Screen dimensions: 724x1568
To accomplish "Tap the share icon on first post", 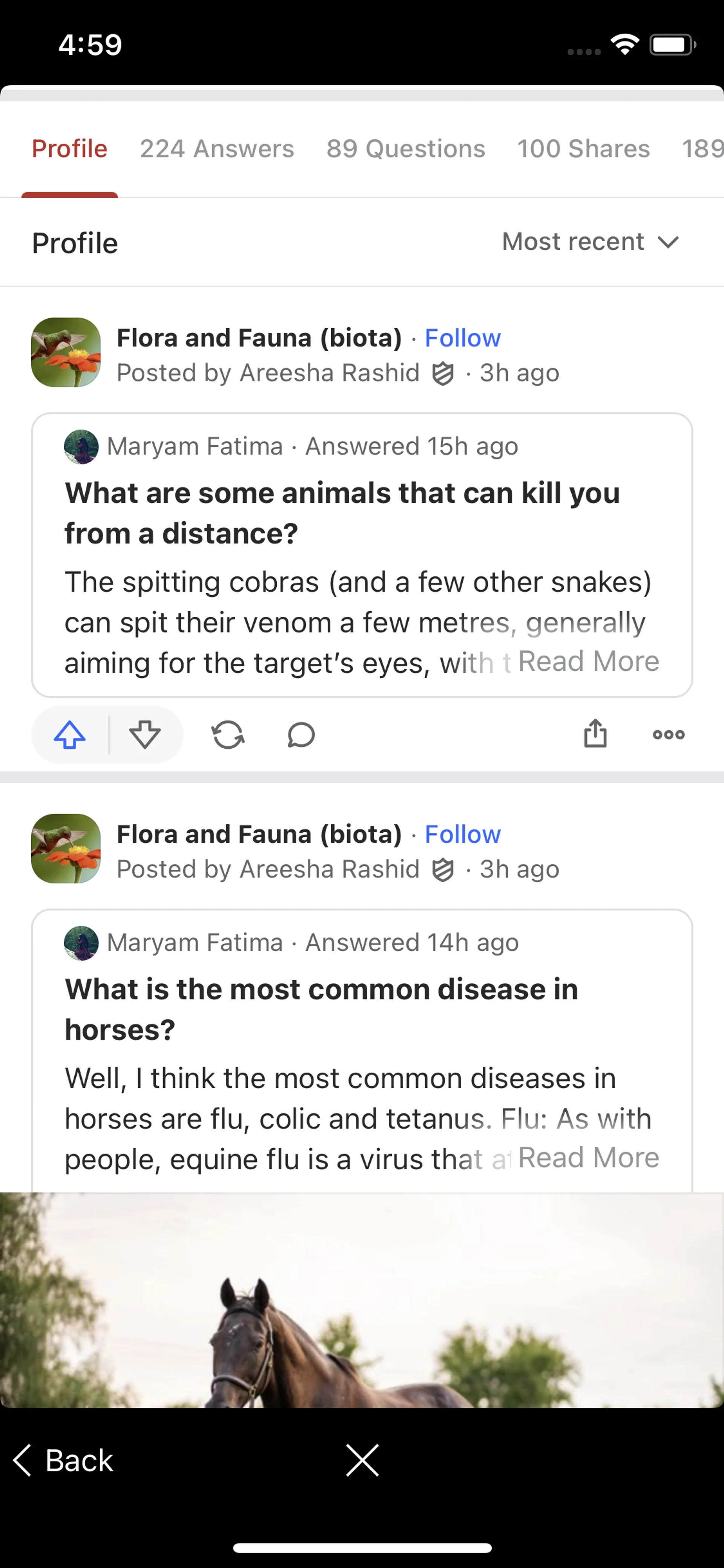I will click(595, 734).
